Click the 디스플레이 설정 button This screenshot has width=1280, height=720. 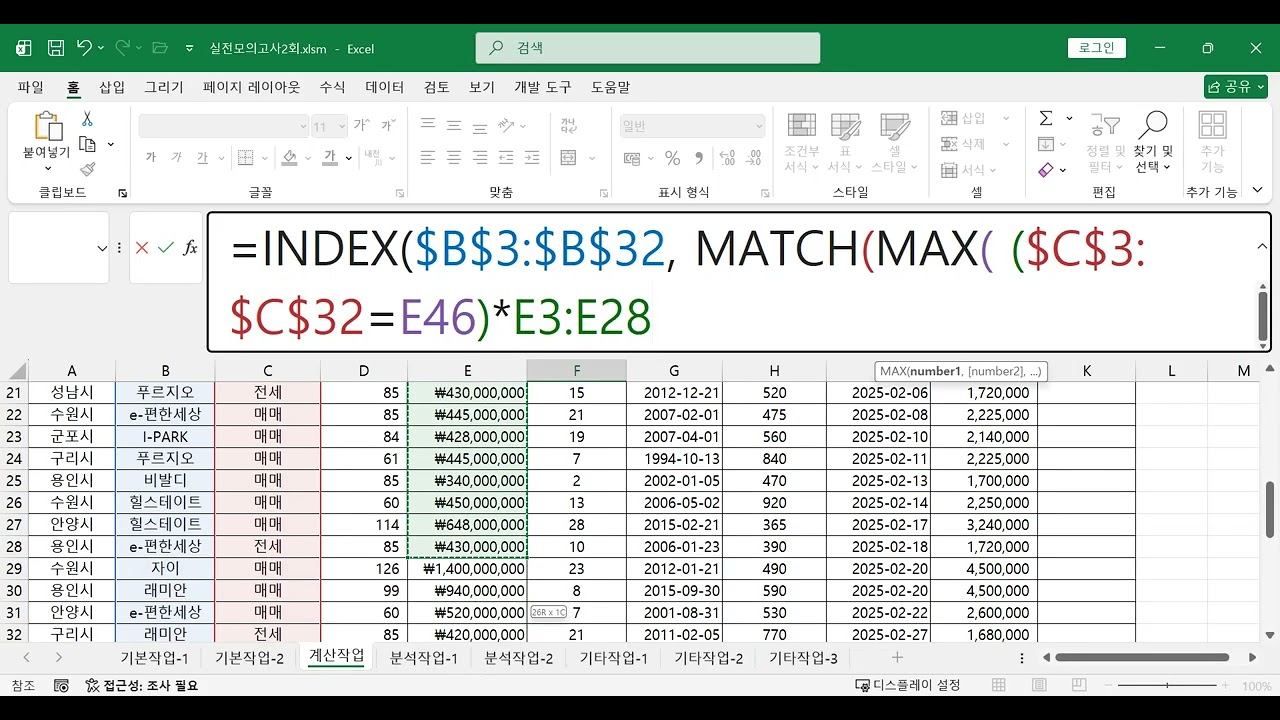pos(908,686)
